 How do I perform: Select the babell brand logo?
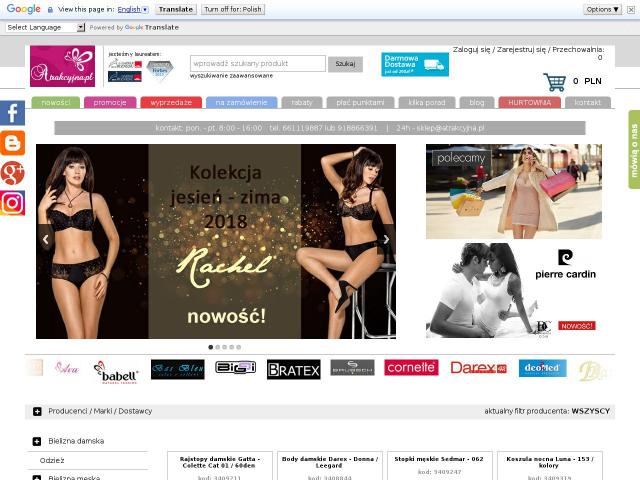(x=116, y=372)
